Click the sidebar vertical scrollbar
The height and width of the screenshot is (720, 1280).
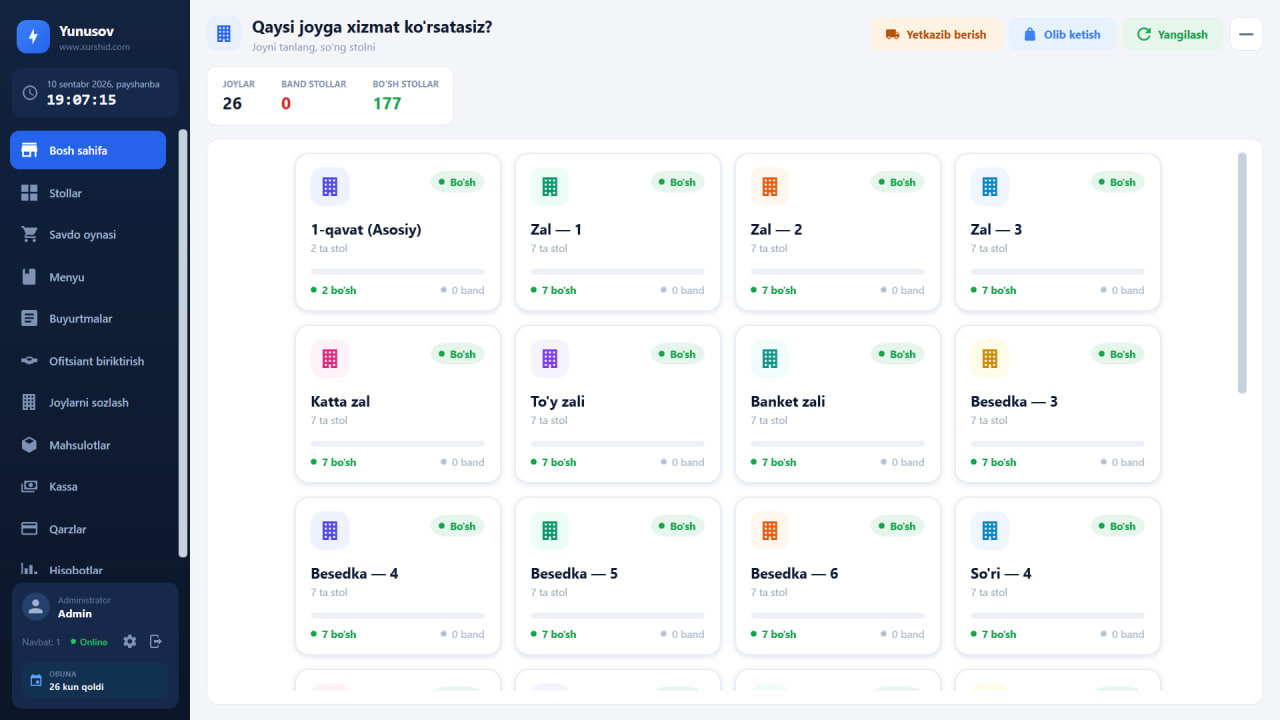[x=183, y=343]
